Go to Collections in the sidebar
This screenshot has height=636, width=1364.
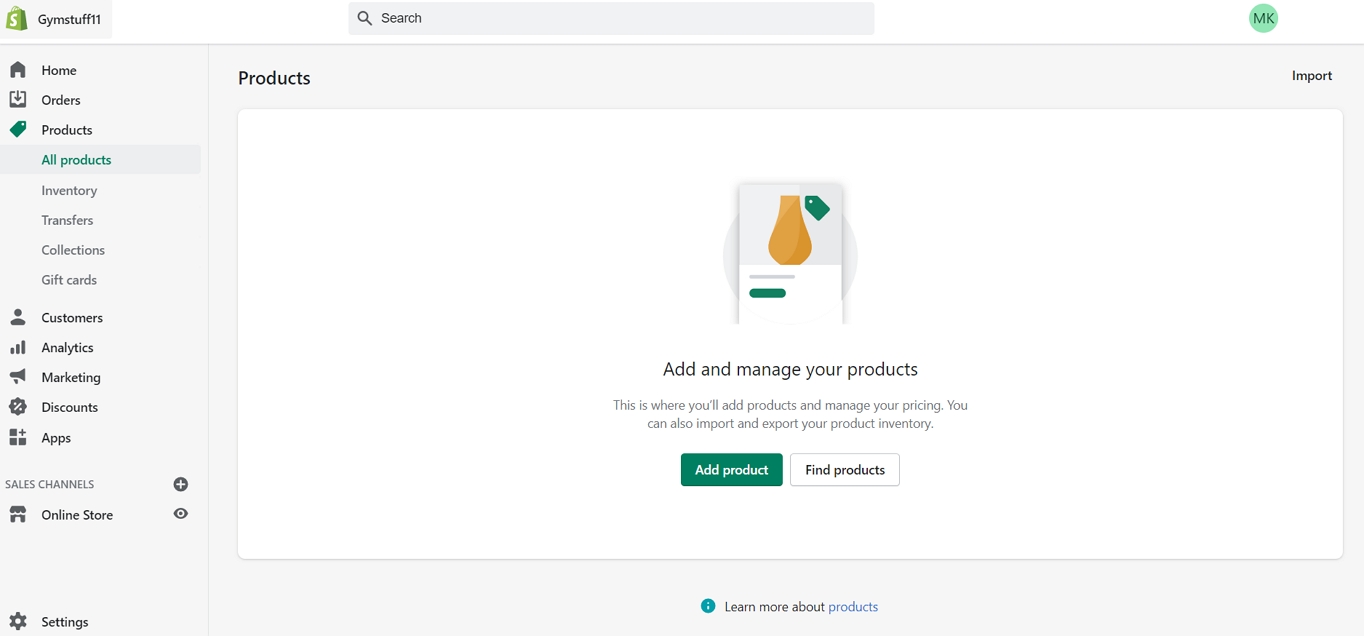point(73,250)
